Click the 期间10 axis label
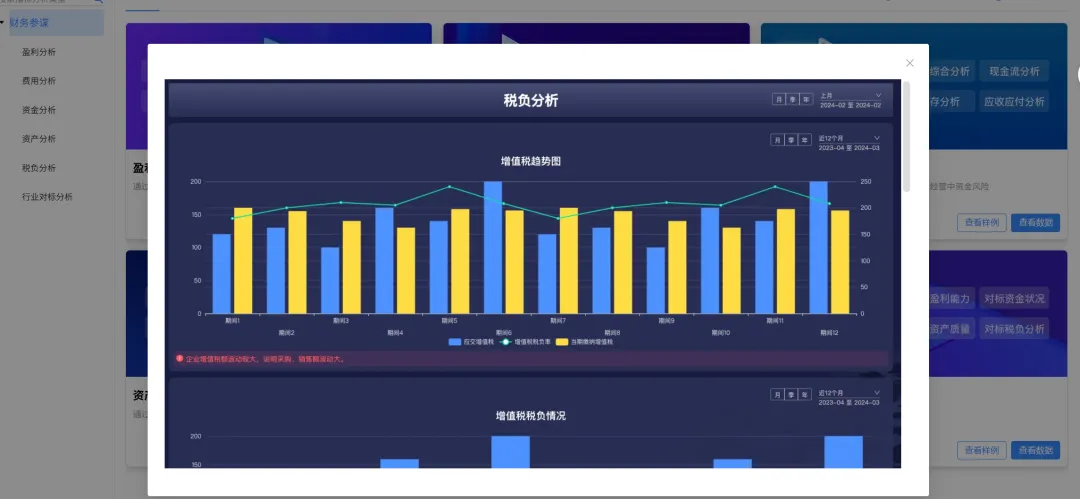 pos(721,333)
